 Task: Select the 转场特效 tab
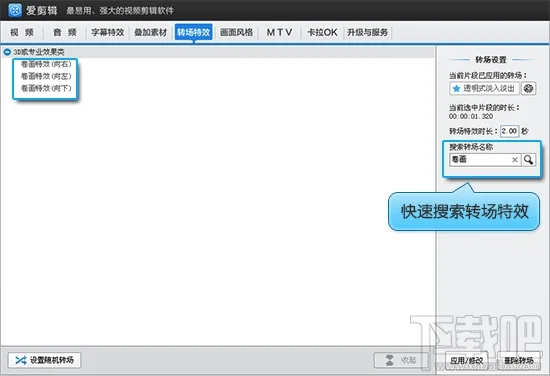(194, 33)
